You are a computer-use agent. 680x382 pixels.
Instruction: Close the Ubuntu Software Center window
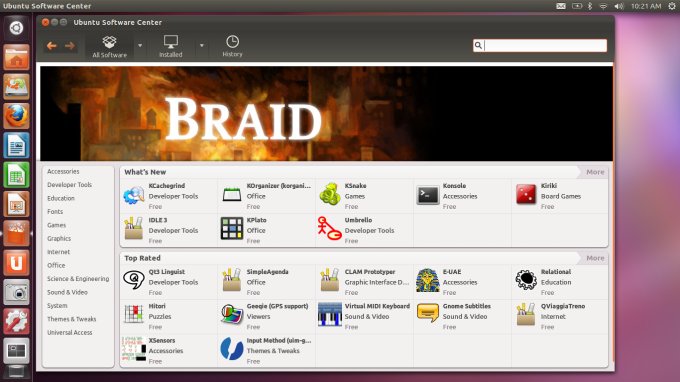(x=45, y=22)
